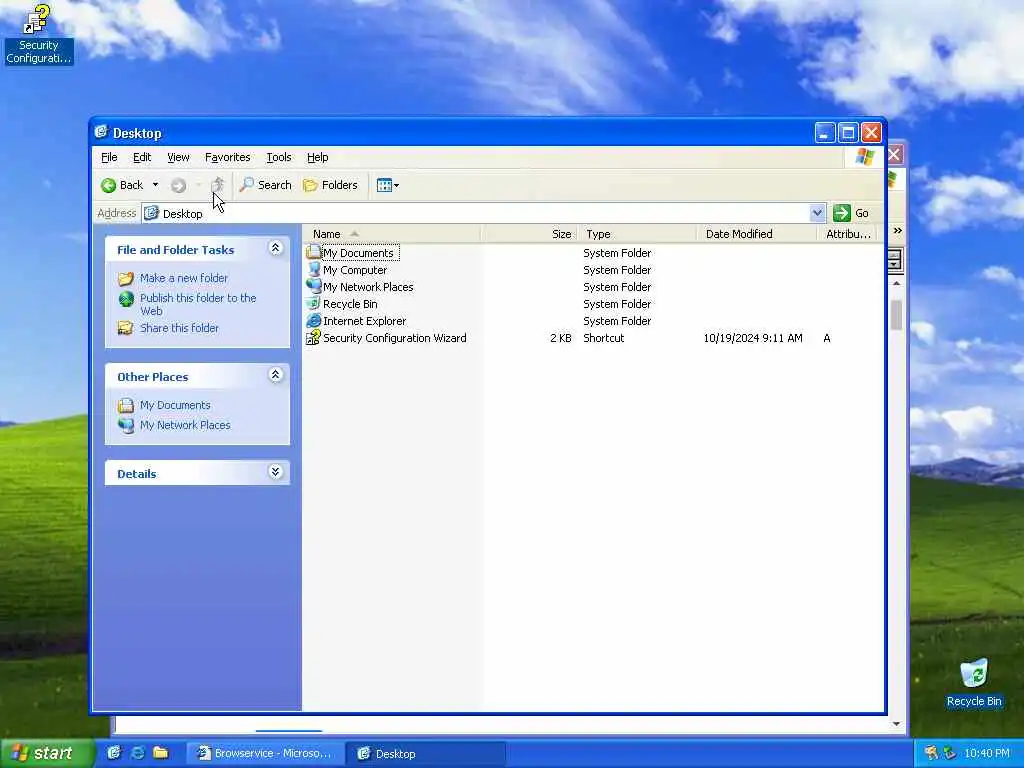The width and height of the screenshot is (1024, 768).
Task: Select the My Computer row name
Action: (355, 270)
